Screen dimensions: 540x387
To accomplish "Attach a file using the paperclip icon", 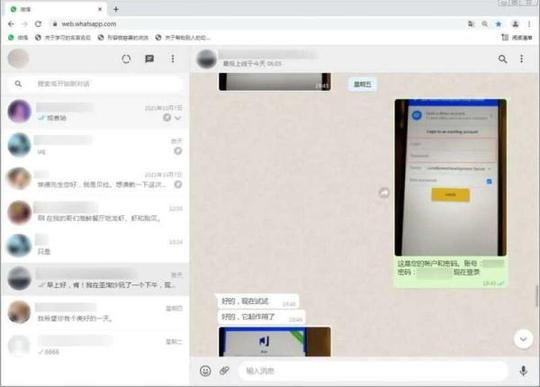I will pyautogui.click(x=225, y=371).
